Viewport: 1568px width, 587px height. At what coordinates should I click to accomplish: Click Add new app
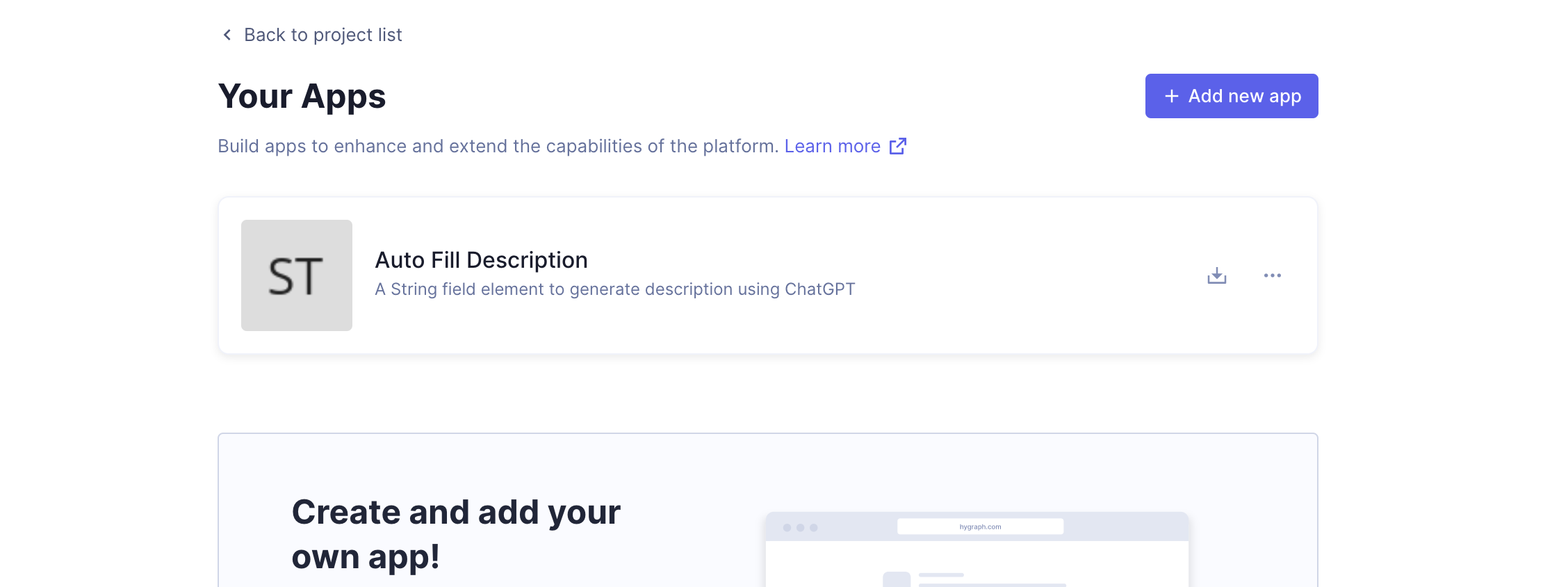tap(1231, 96)
